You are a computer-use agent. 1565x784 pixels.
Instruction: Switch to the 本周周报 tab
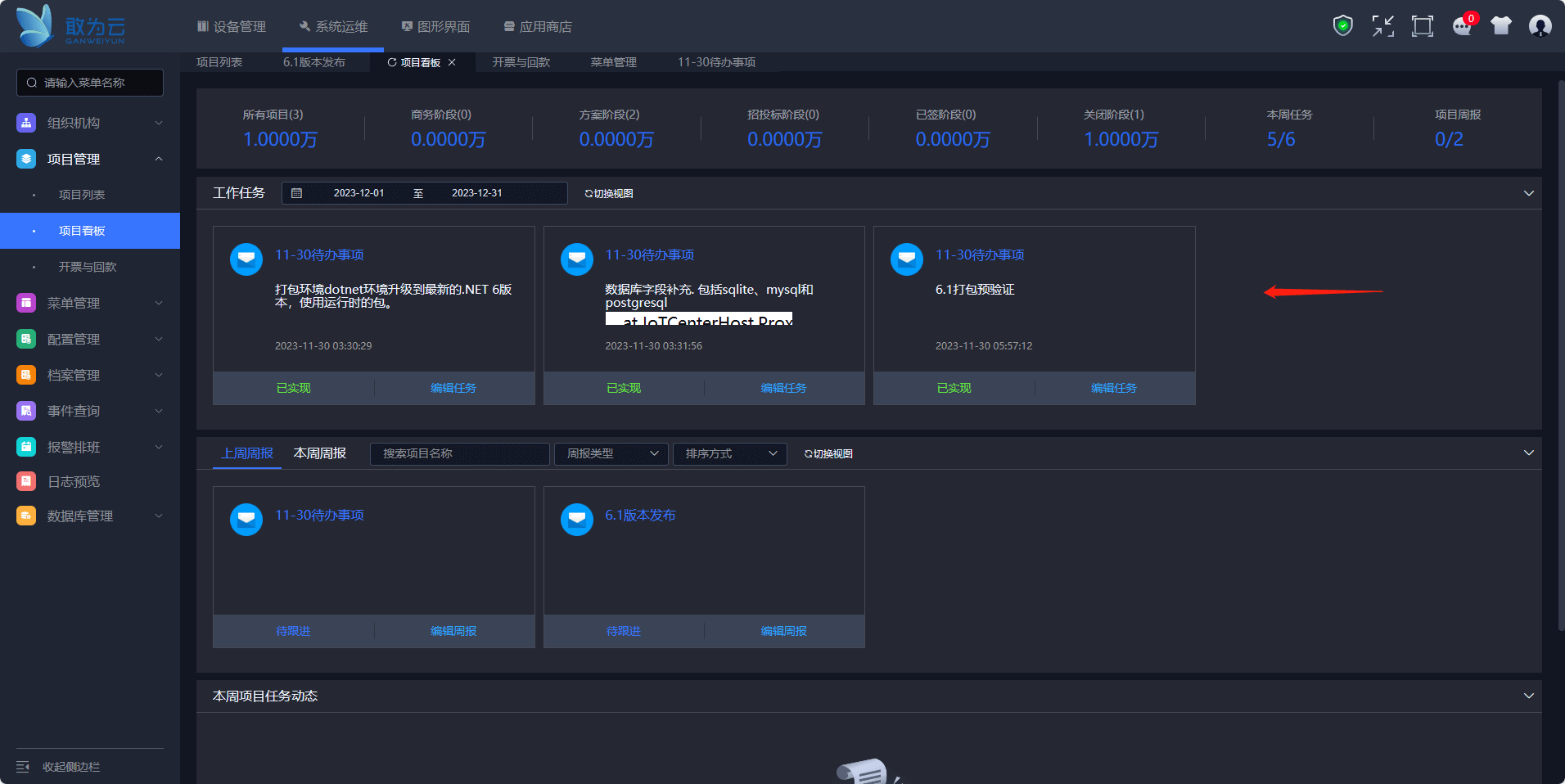tap(319, 453)
